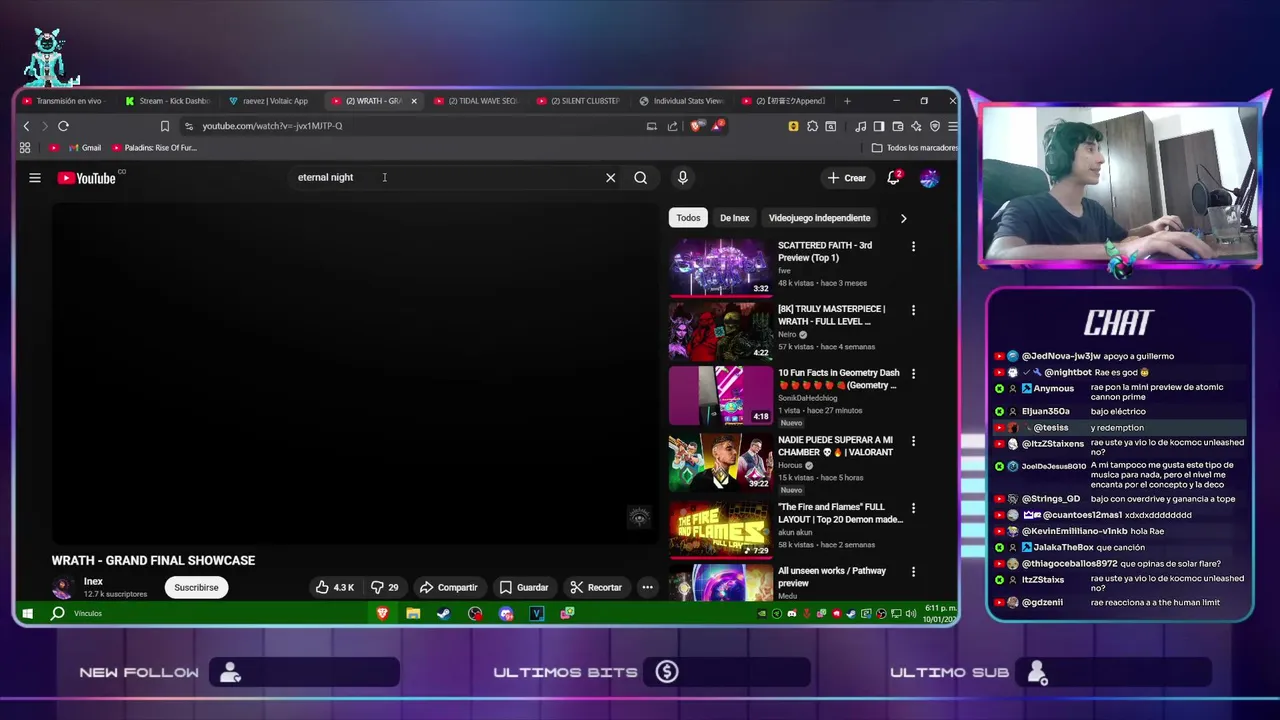Image resolution: width=1280 pixels, height=720 pixels.
Task: Open Brave Shields lion icon
Action: [696, 126]
